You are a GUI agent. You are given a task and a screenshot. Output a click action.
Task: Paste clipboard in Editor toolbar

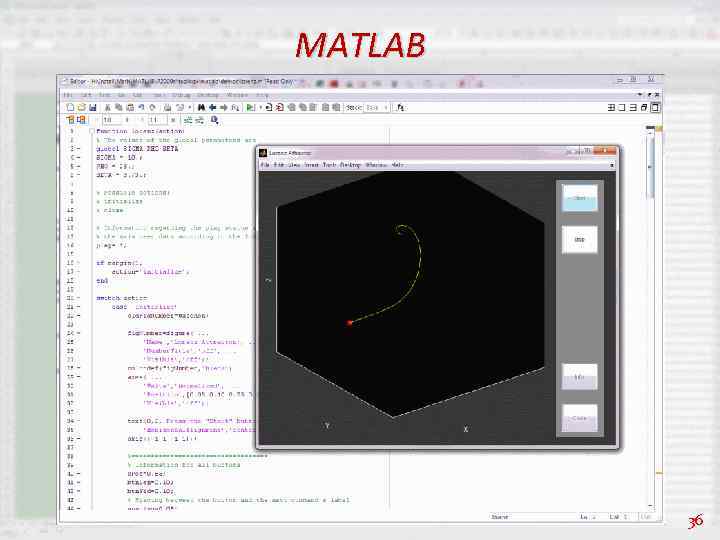point(130,107)
